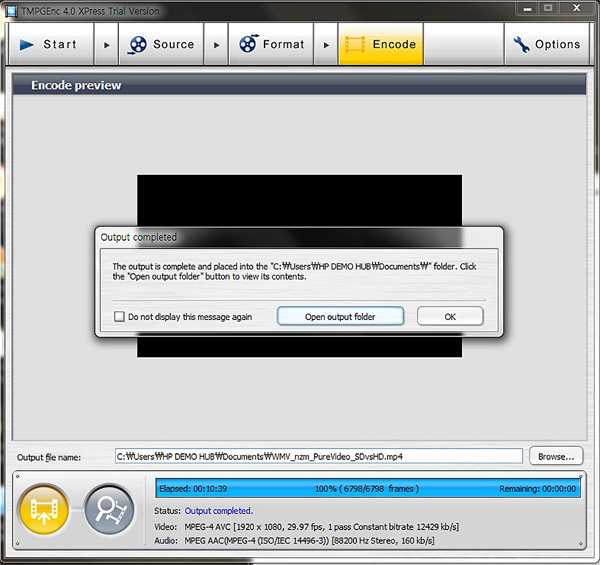
Task: Close the TMPGEnc window
Action: 577,8
